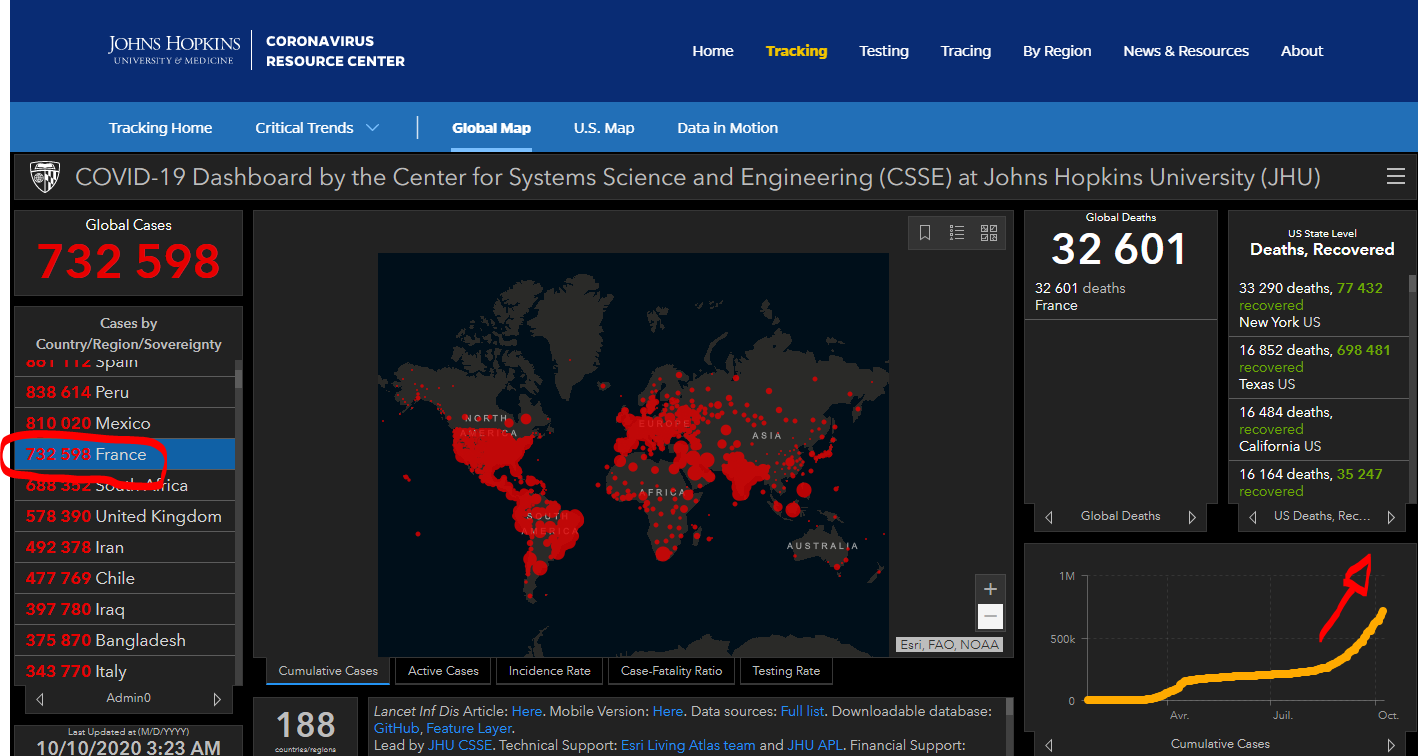The image size is (1418, 756).
Task: Zoom in the map with plus button
Action: point(990,589)
